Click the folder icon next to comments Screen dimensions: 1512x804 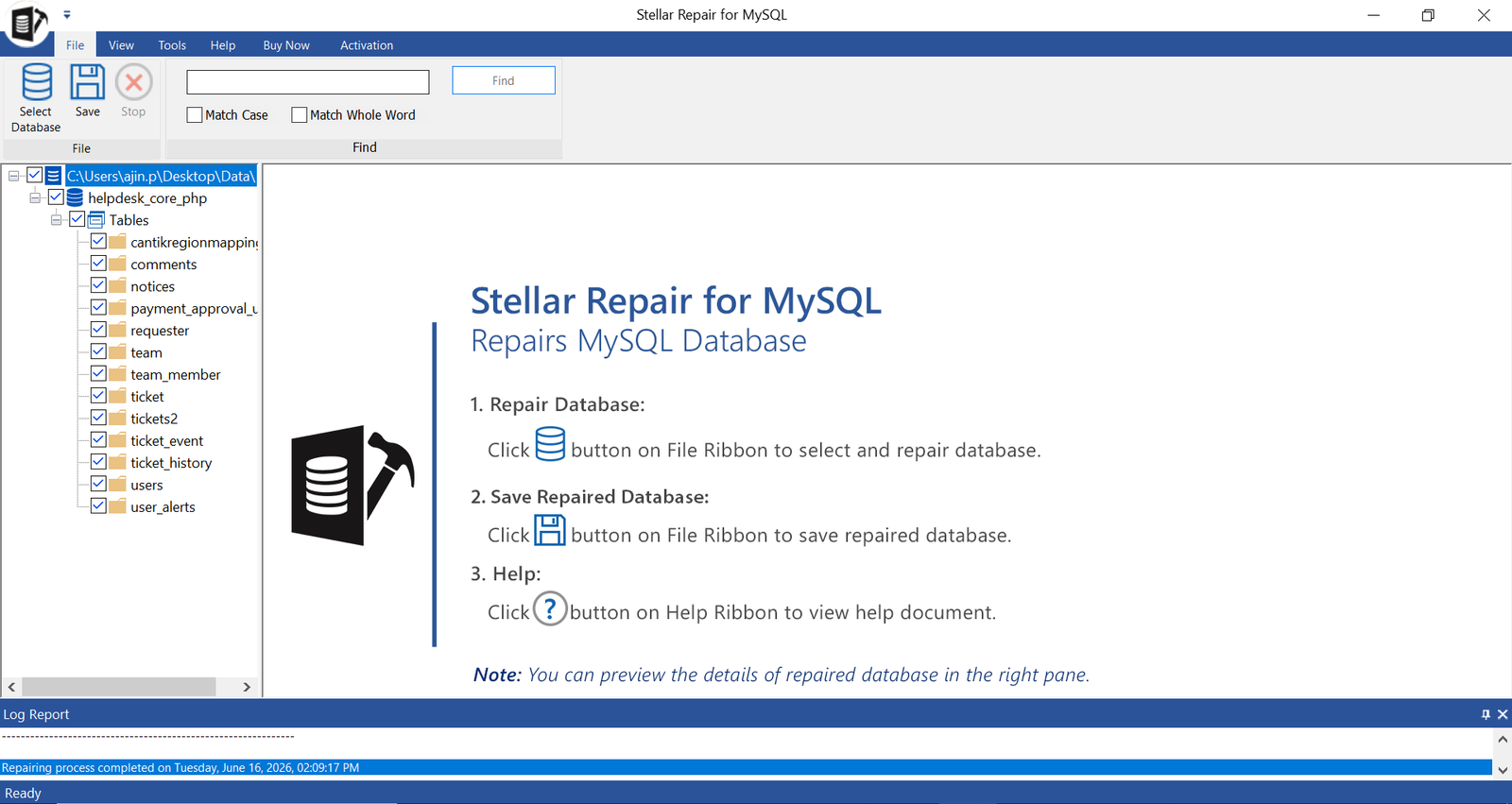(x=117, y=265)
